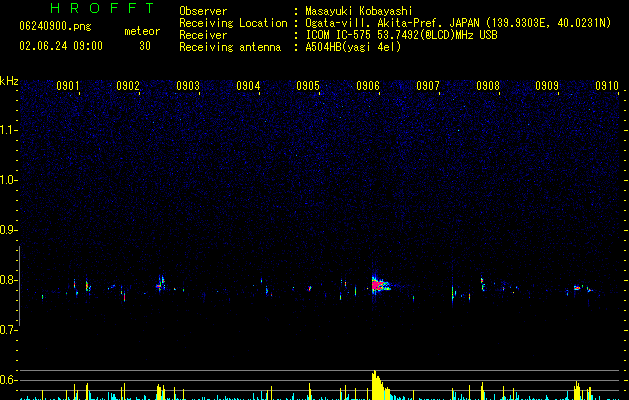Click the Observer label
The image size is (629, 400).
pos(203,11)
